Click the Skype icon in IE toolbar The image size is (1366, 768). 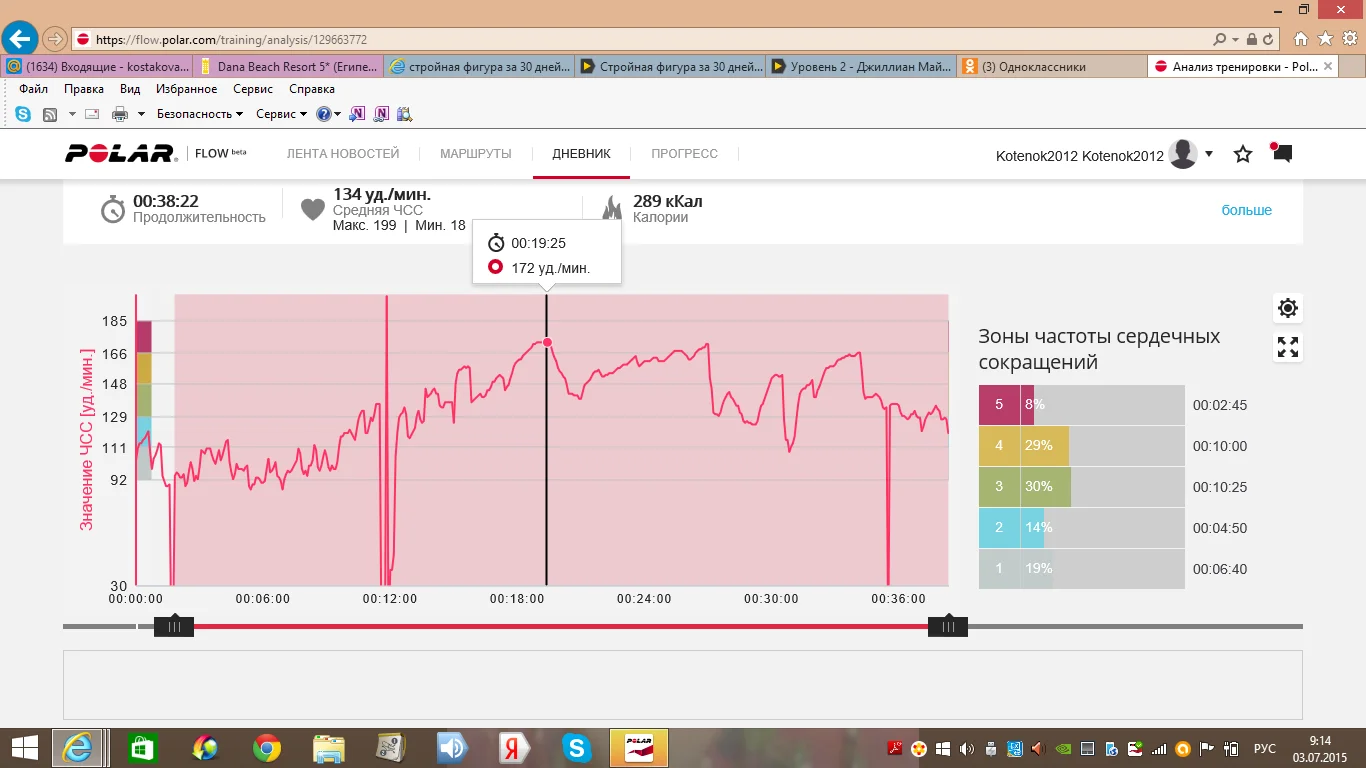[x=22, y=114]
